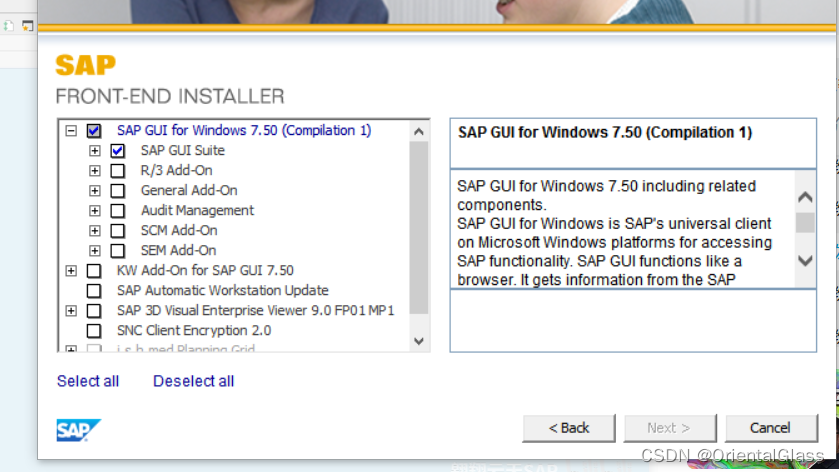Click the Select all link
The image size is (839, 472).
point(88,381)
